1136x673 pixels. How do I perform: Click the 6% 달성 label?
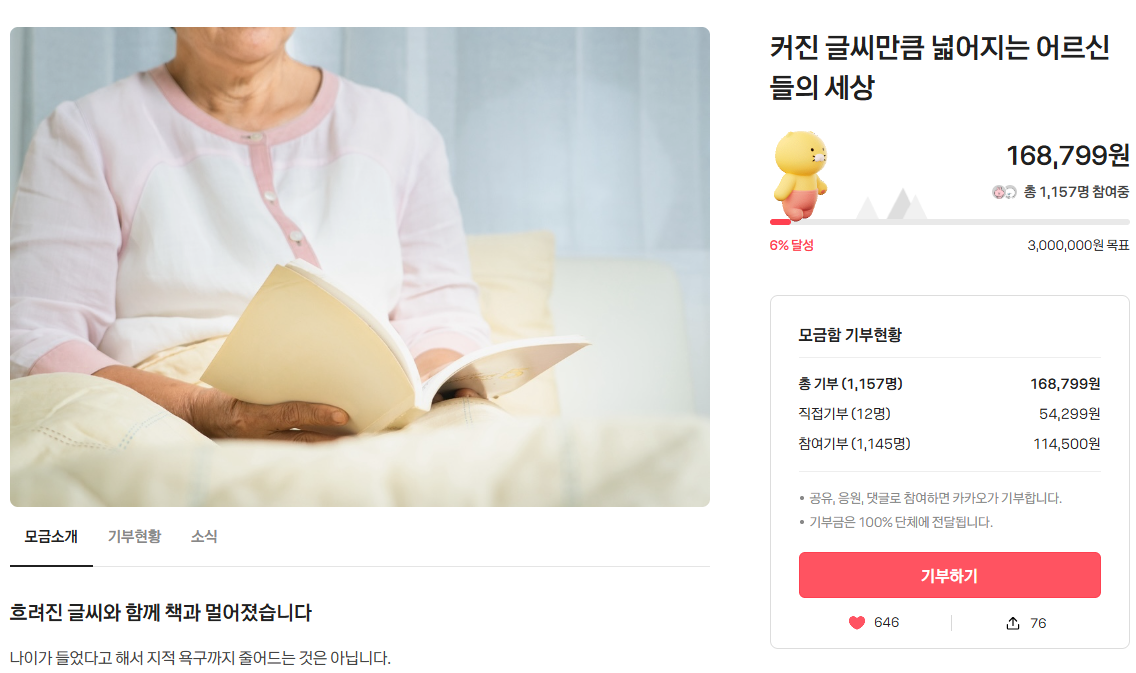791,246
